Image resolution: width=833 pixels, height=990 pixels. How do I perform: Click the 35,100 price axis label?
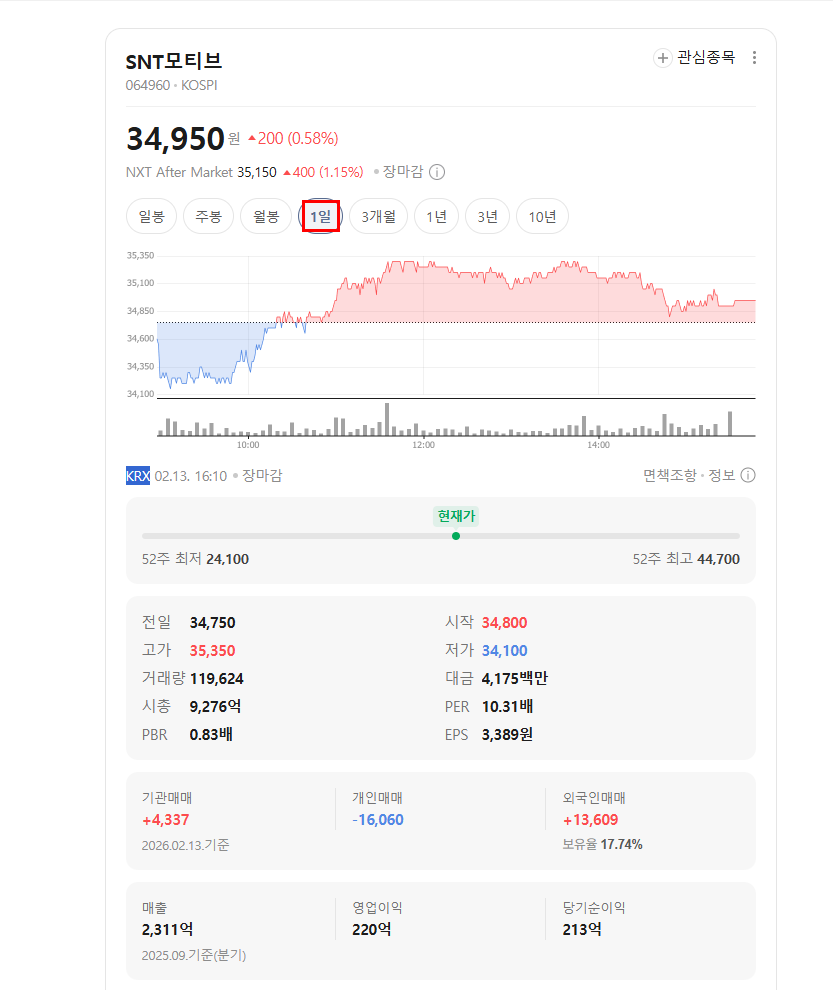coord(140,283)
